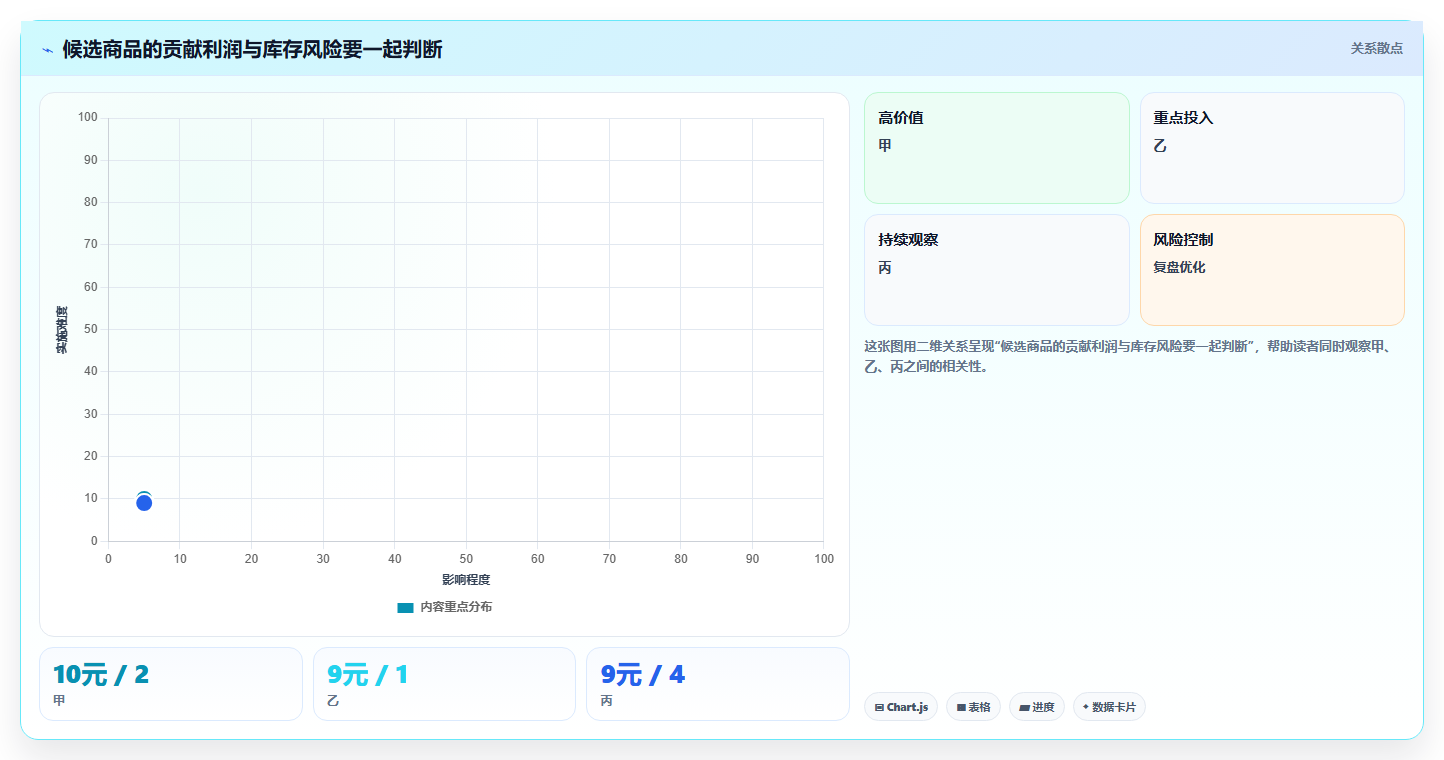1444x760 pixels.
Task: Click the 10元 / 2 stat value
Action: click(x=101, y=675)
